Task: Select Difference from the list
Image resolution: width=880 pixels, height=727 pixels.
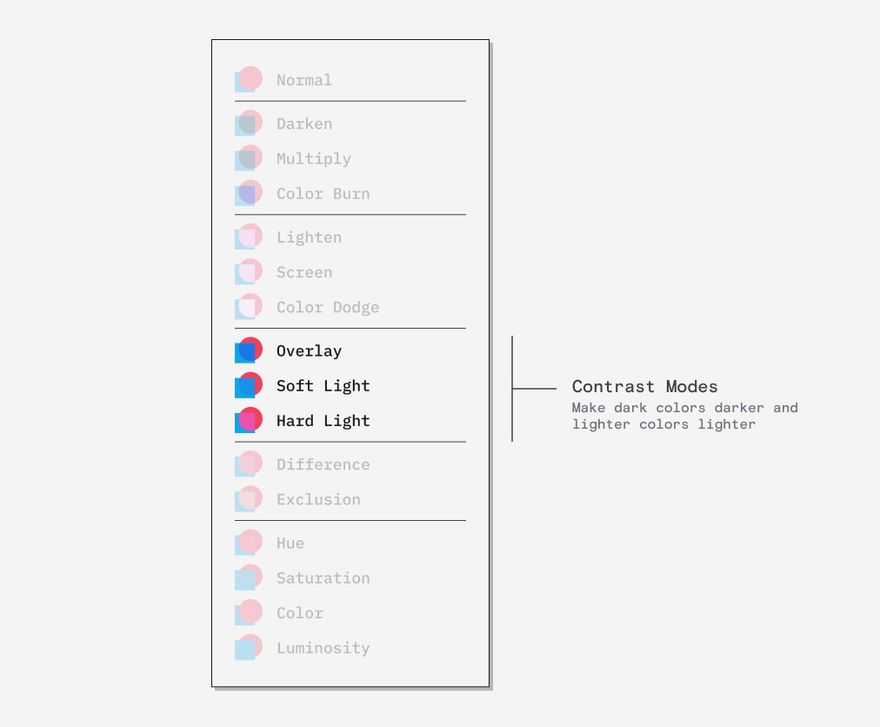Action: point(323,464)
